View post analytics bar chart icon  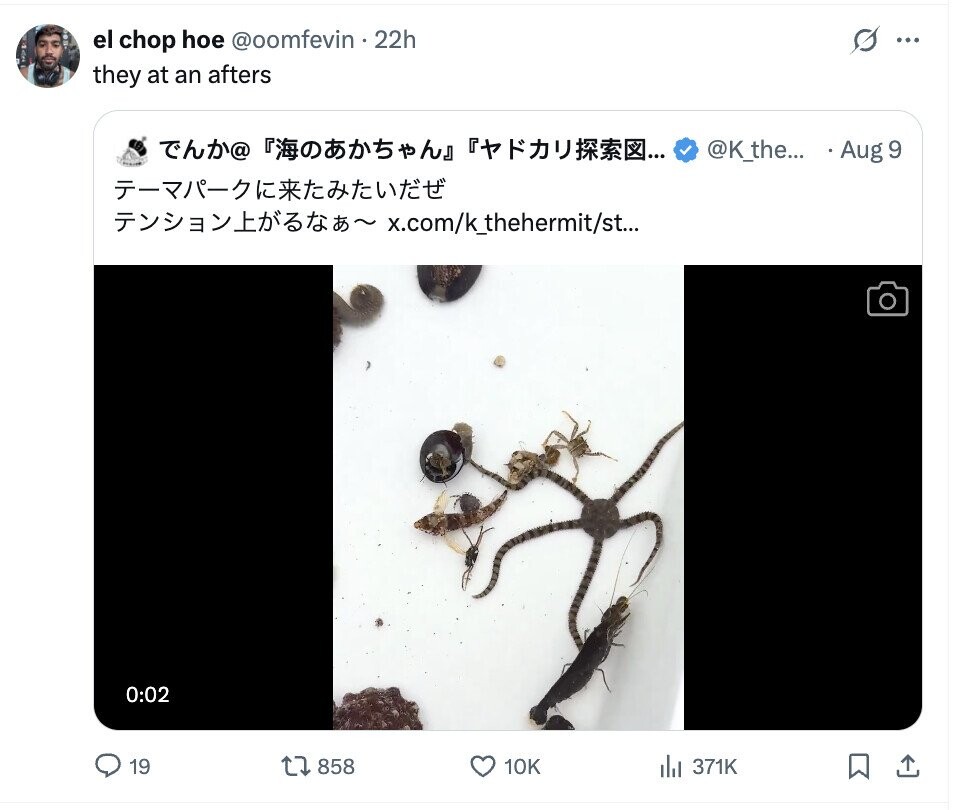pyautogui.click(x=669, y=766)
